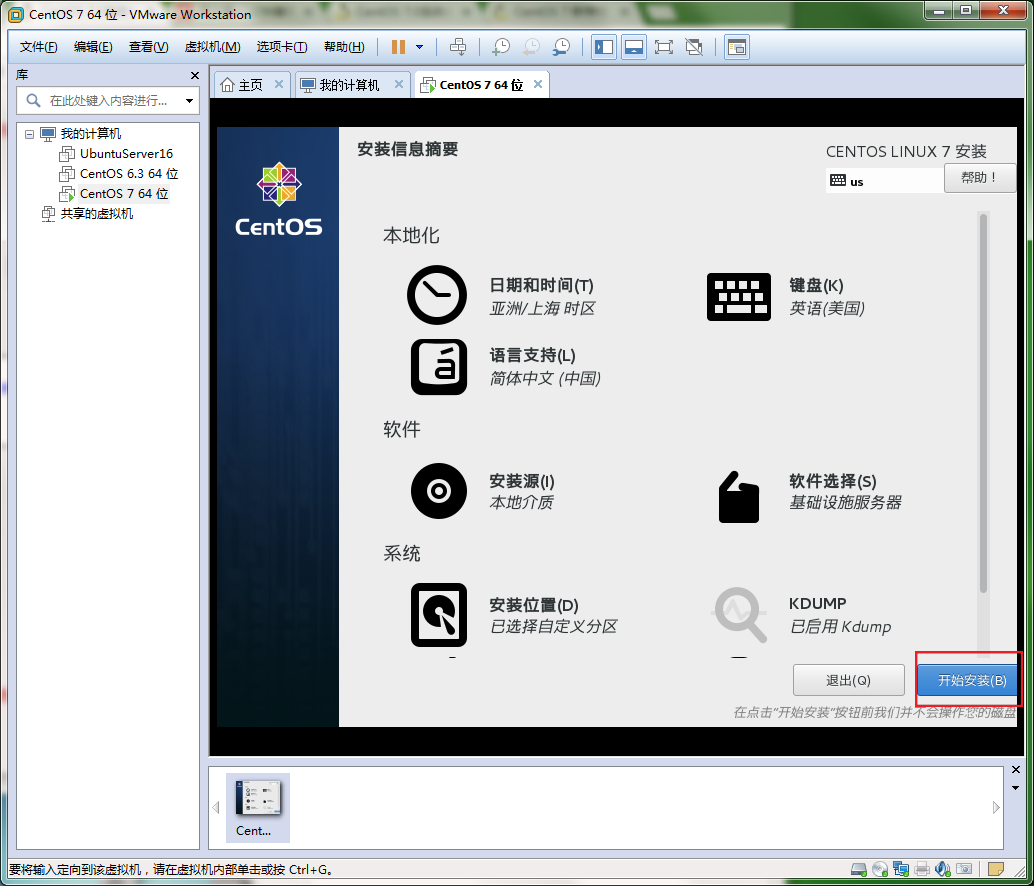
Task: Toggle the console view toolbar icon
Action: point(737,47)
